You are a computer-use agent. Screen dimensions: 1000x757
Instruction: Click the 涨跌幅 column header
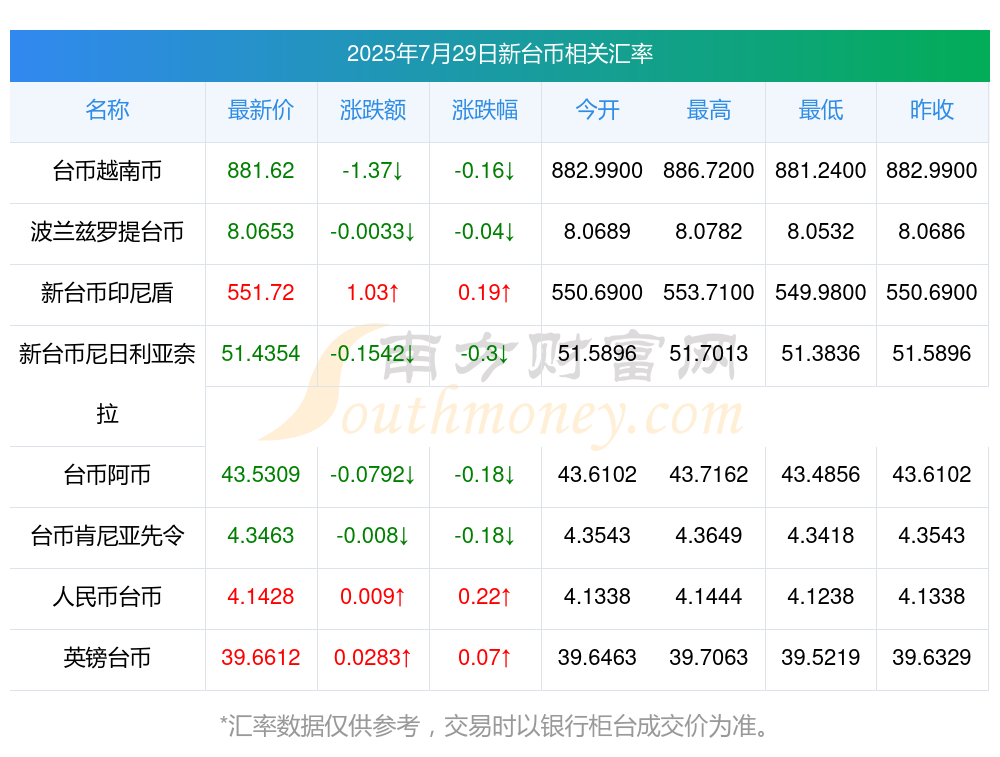point(485,110)
